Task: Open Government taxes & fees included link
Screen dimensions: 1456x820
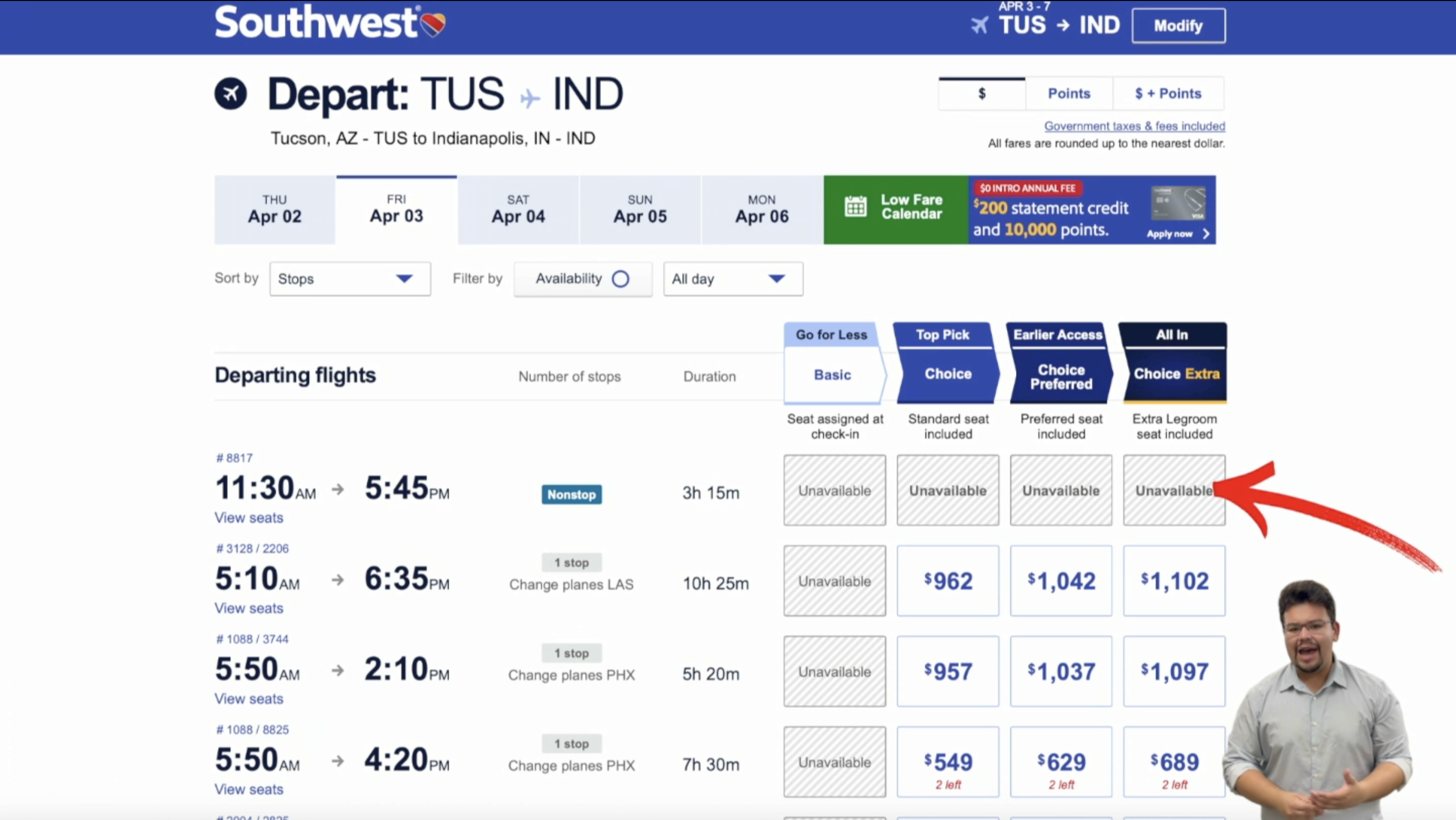Action: pyautogui.click(x=1134, y=126)
